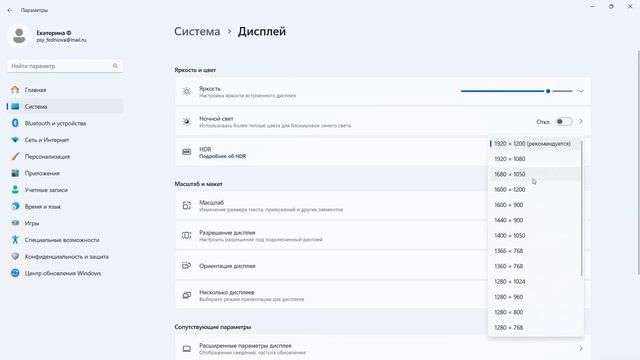Open Расширенные параметры дисплея chevron
This screenshot has height=360, width=640.
(x=581, y=349)
